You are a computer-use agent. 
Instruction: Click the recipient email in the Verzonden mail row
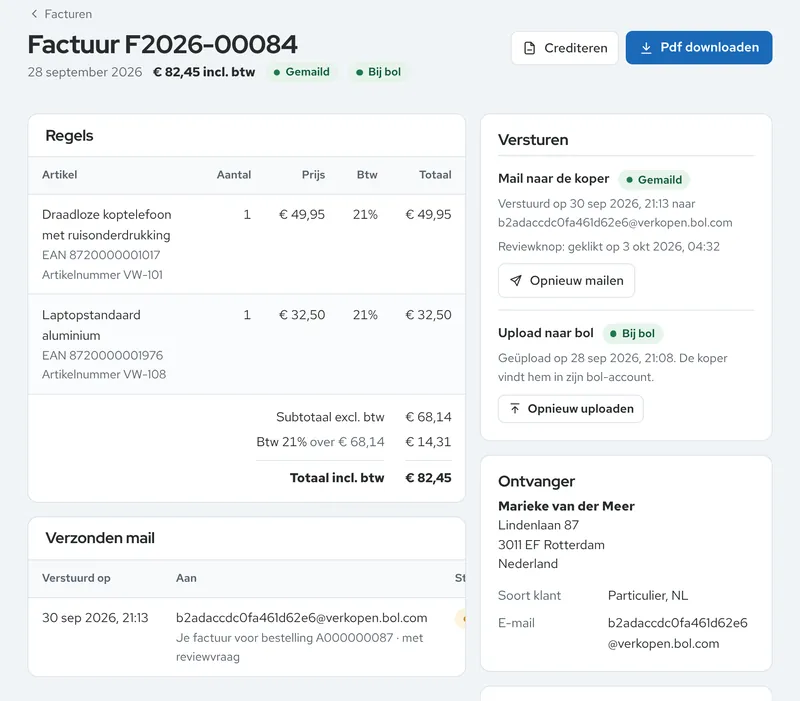pyautogui.click(x=302, y=618)
